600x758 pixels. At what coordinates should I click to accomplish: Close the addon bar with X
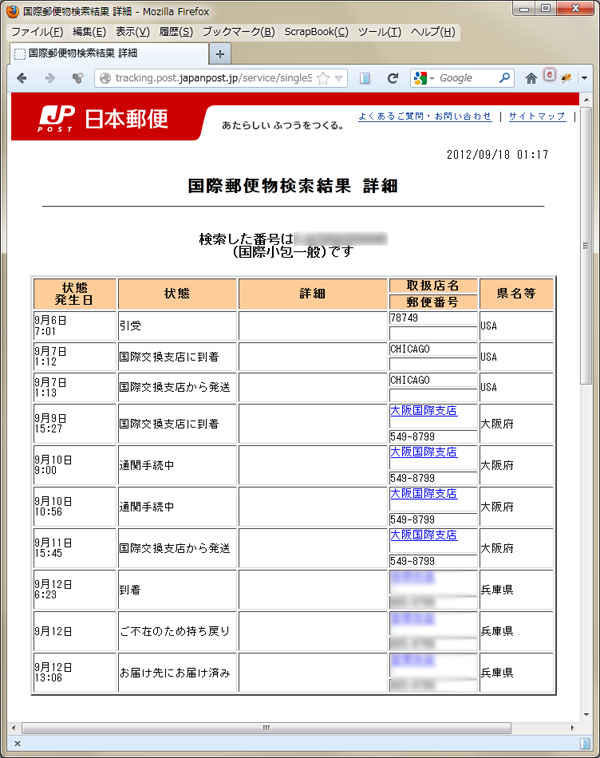pyautogui.click(x=17, y=744)
